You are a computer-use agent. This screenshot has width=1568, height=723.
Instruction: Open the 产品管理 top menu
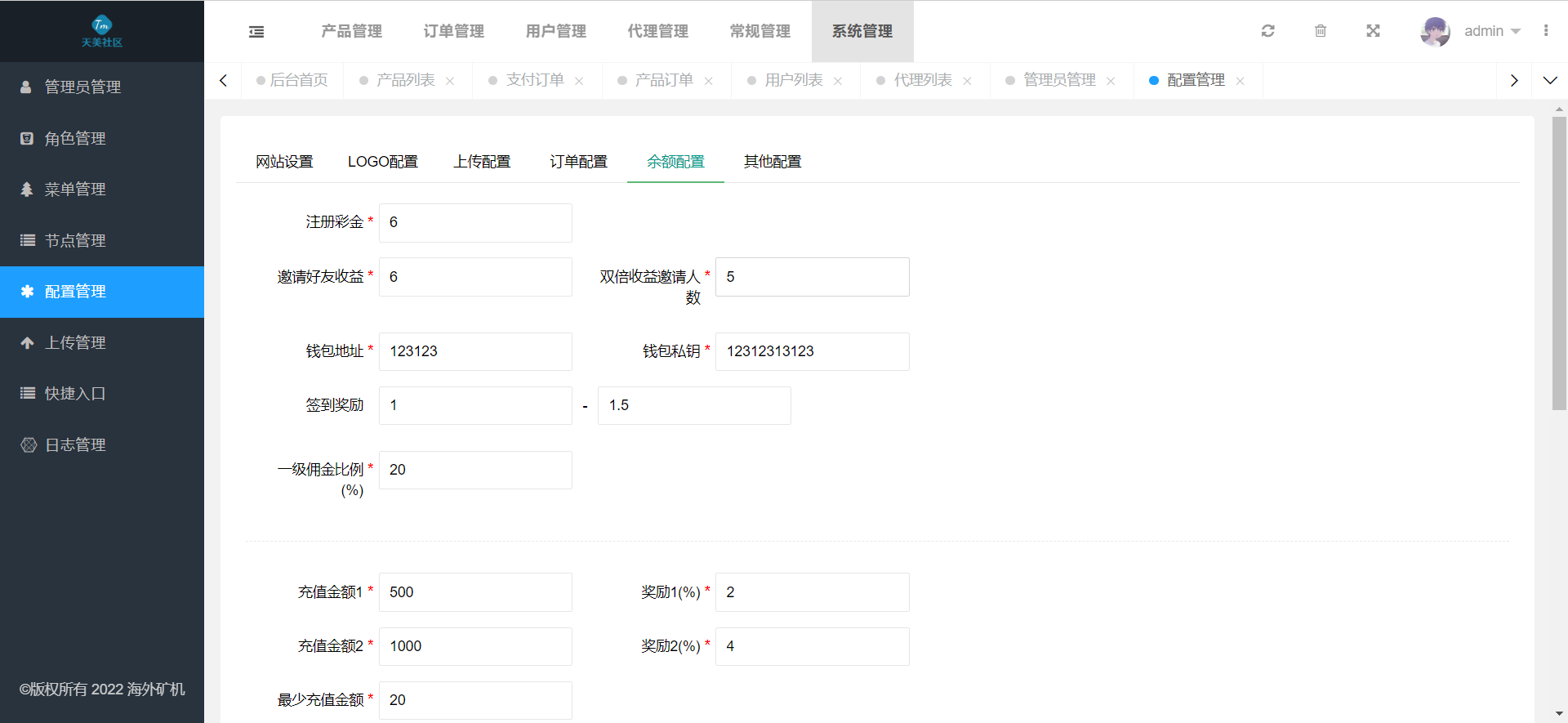pyautogui.click(x=352, y=31)
